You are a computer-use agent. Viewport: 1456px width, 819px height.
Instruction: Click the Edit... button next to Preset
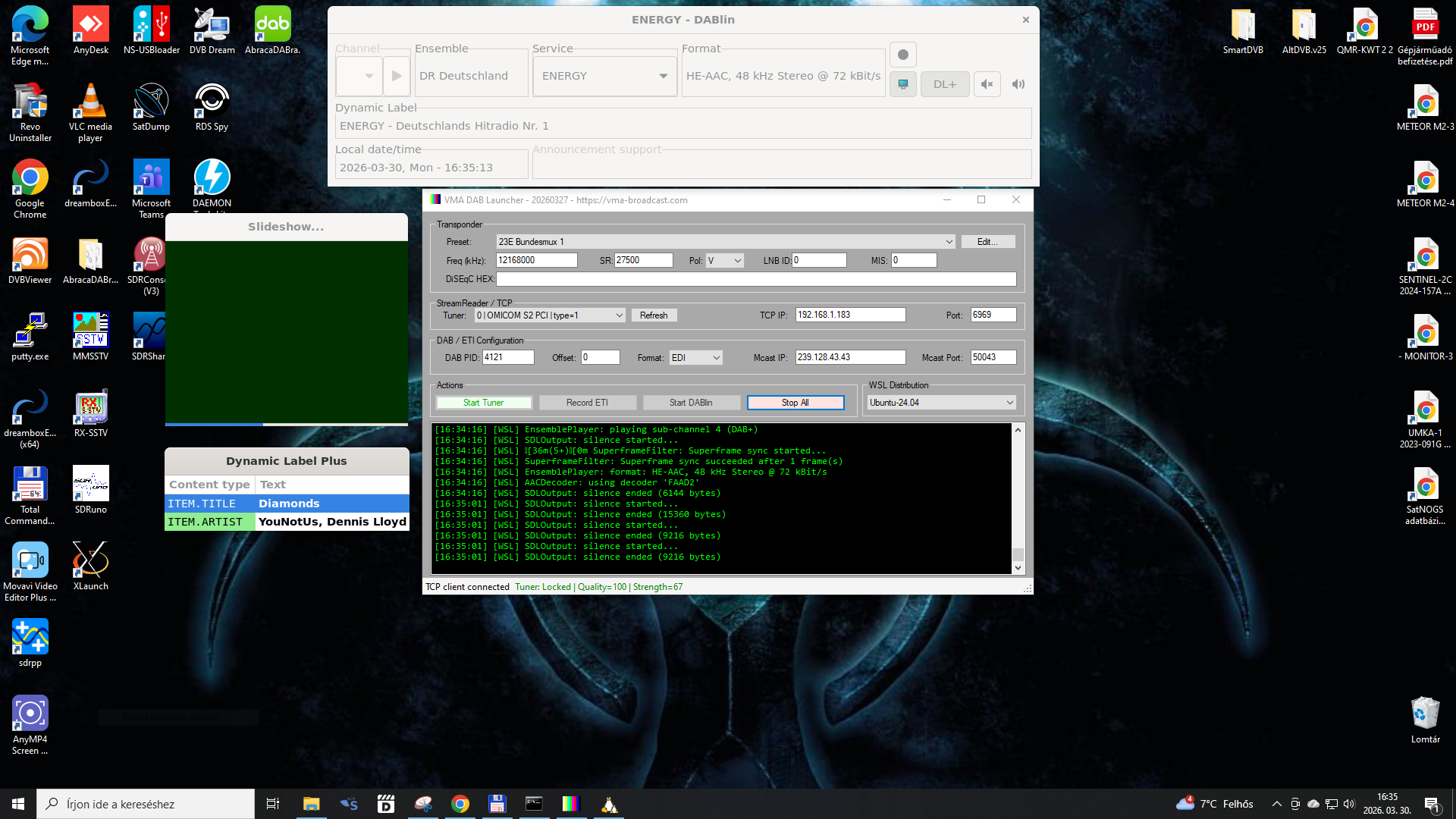coord(987,242)
